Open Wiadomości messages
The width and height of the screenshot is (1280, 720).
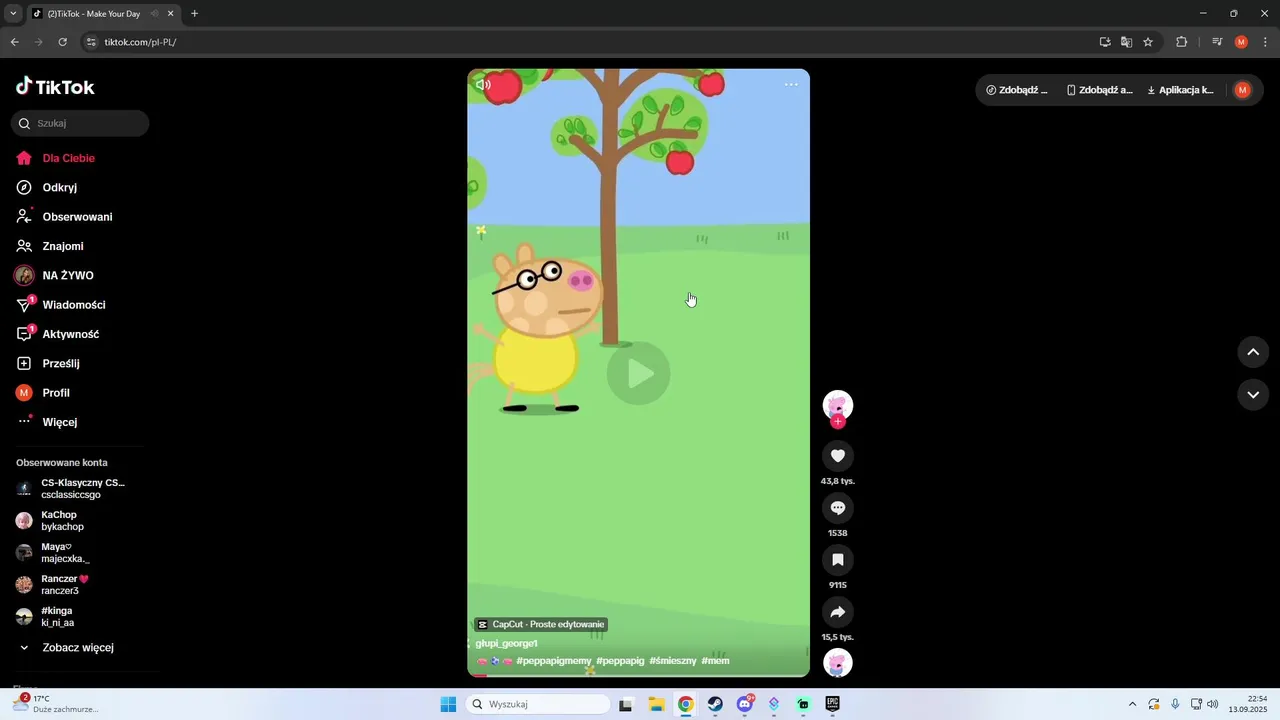click(x=73, y=305)
